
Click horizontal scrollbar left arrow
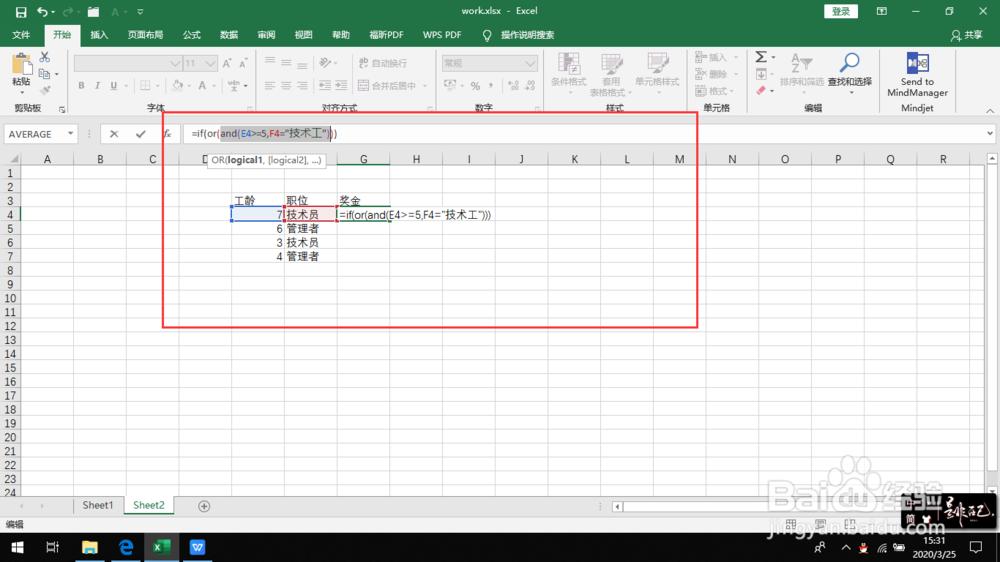[617, 507]
